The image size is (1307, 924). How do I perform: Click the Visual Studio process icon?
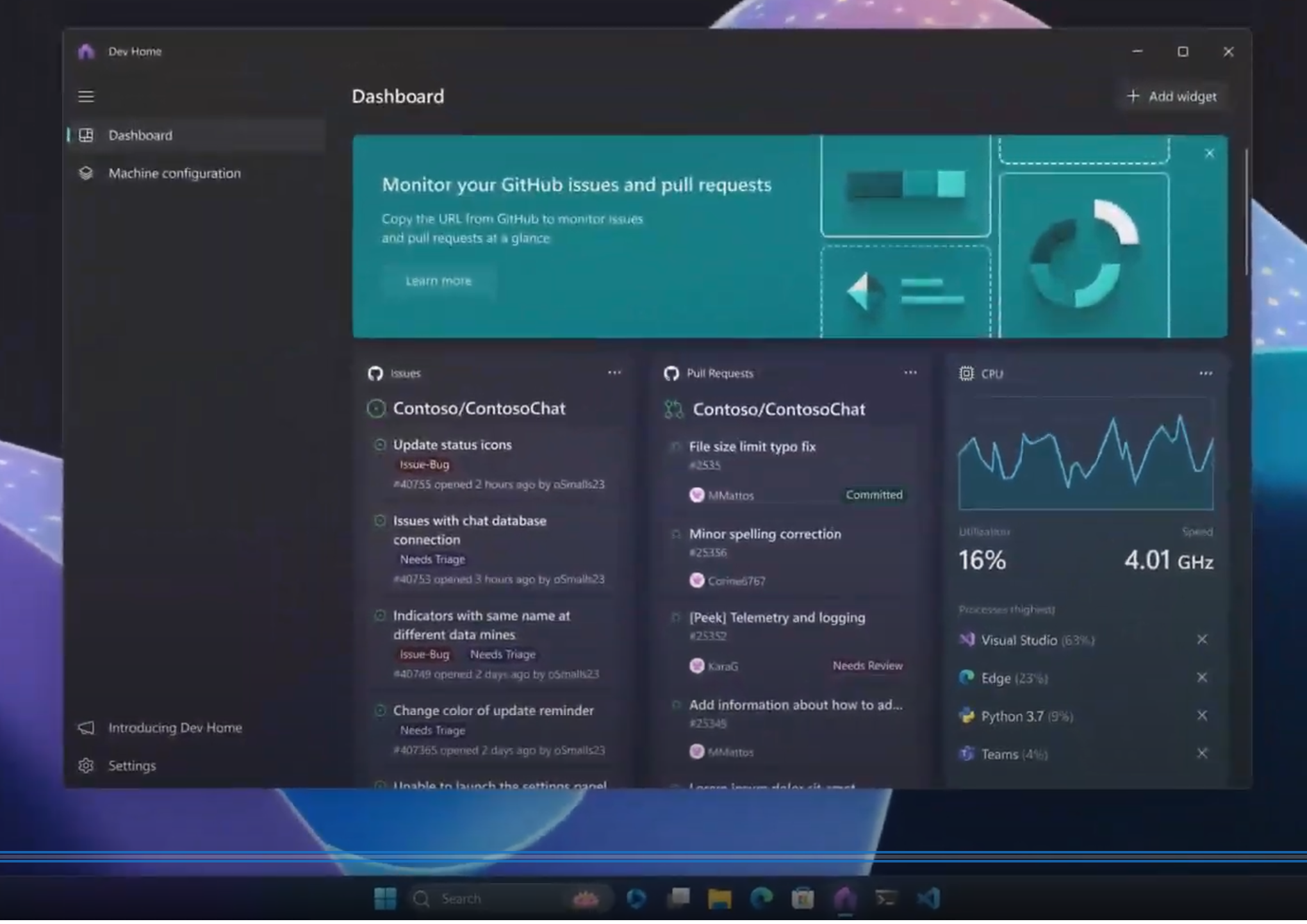pos(967,639)
